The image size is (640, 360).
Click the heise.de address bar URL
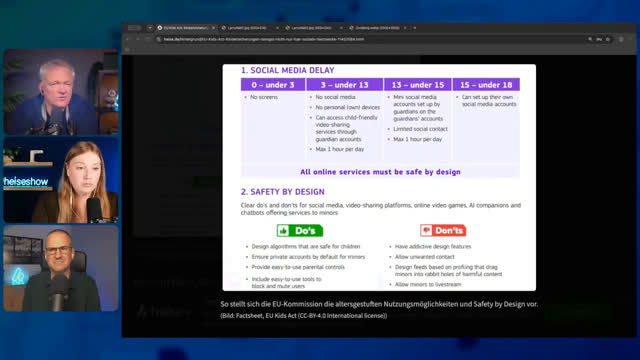point(264,39)
